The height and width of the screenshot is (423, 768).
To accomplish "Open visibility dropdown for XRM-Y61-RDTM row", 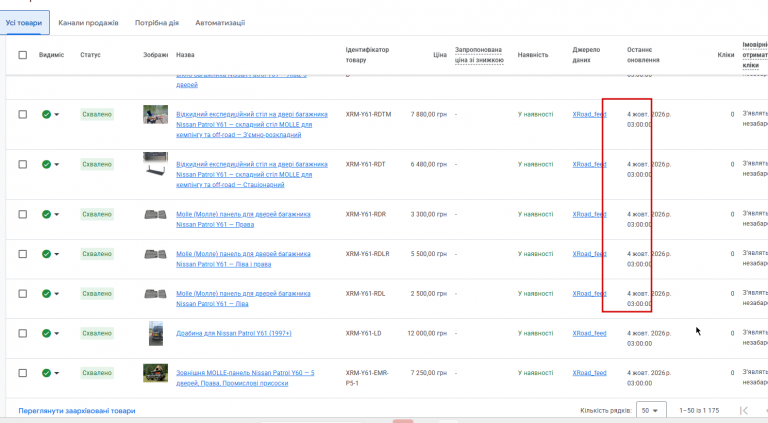I will pos(56,115).
